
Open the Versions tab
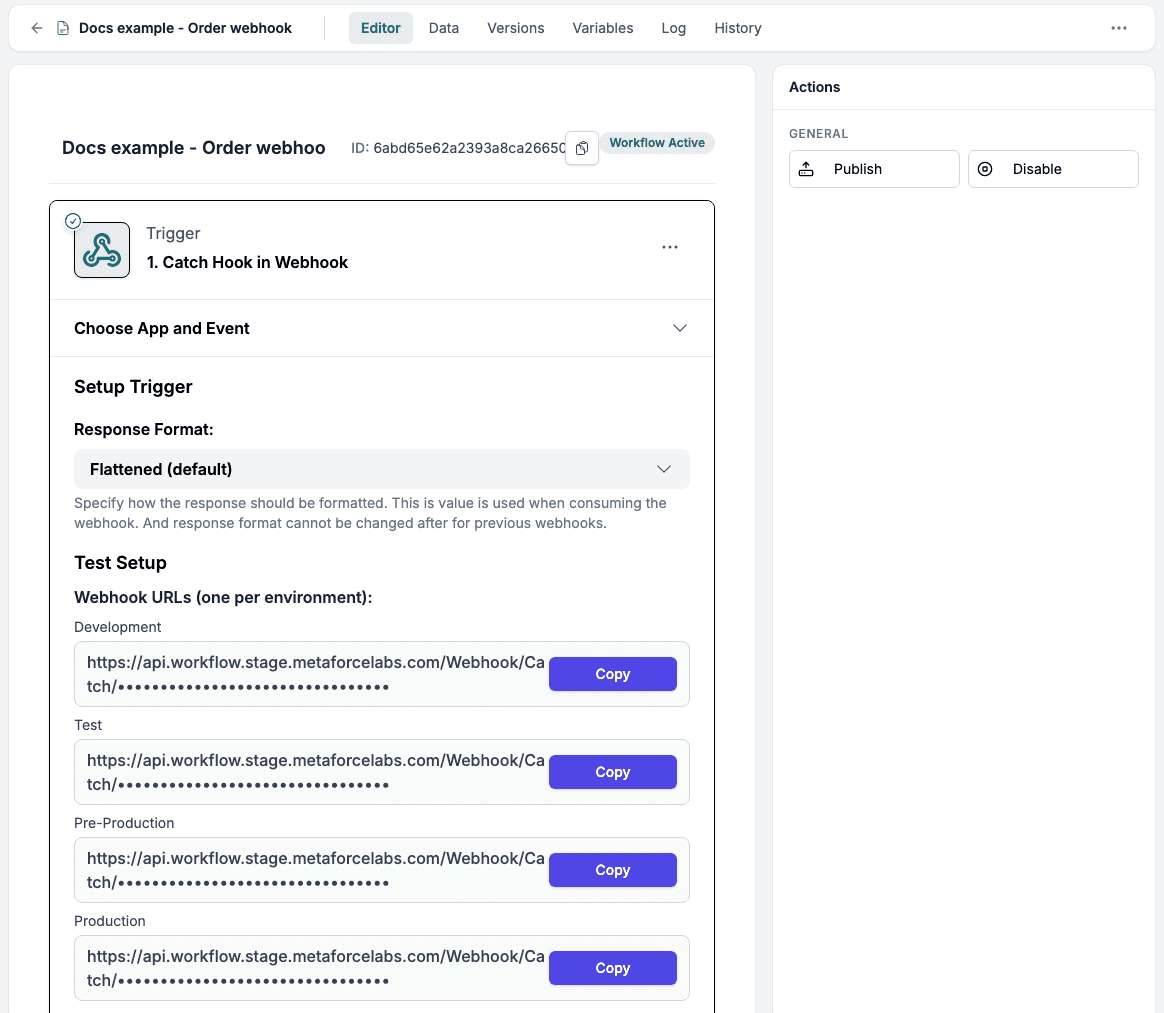[516, 28]
